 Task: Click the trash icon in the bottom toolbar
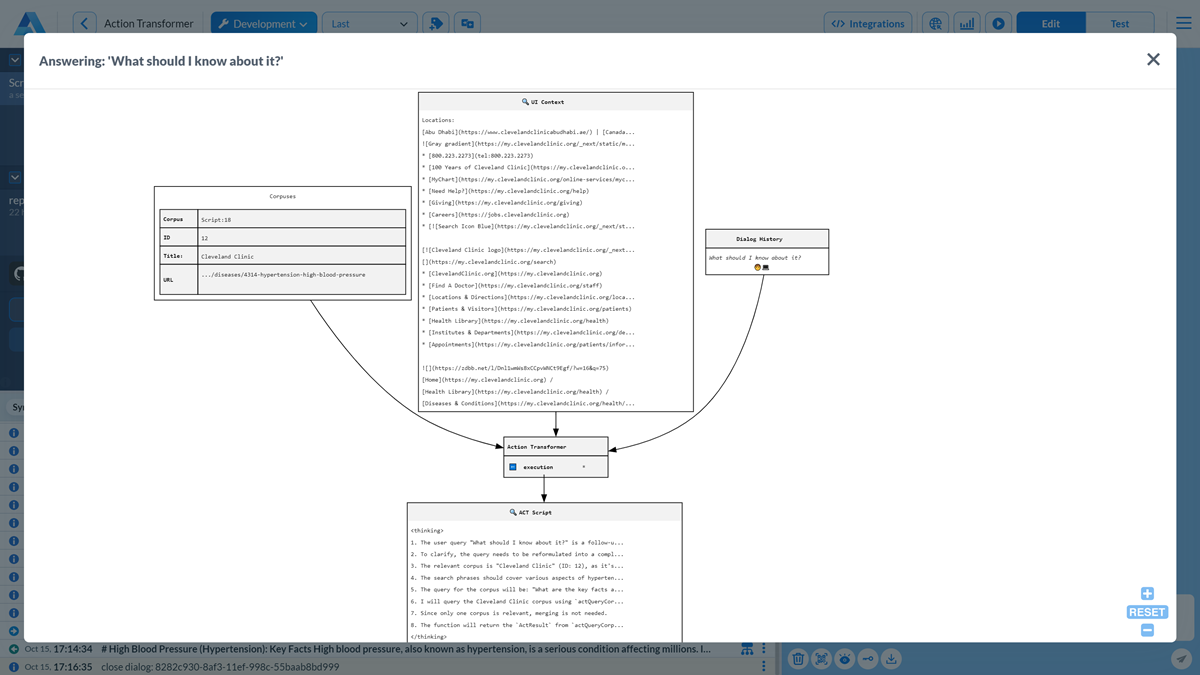[x=797, y=658]
